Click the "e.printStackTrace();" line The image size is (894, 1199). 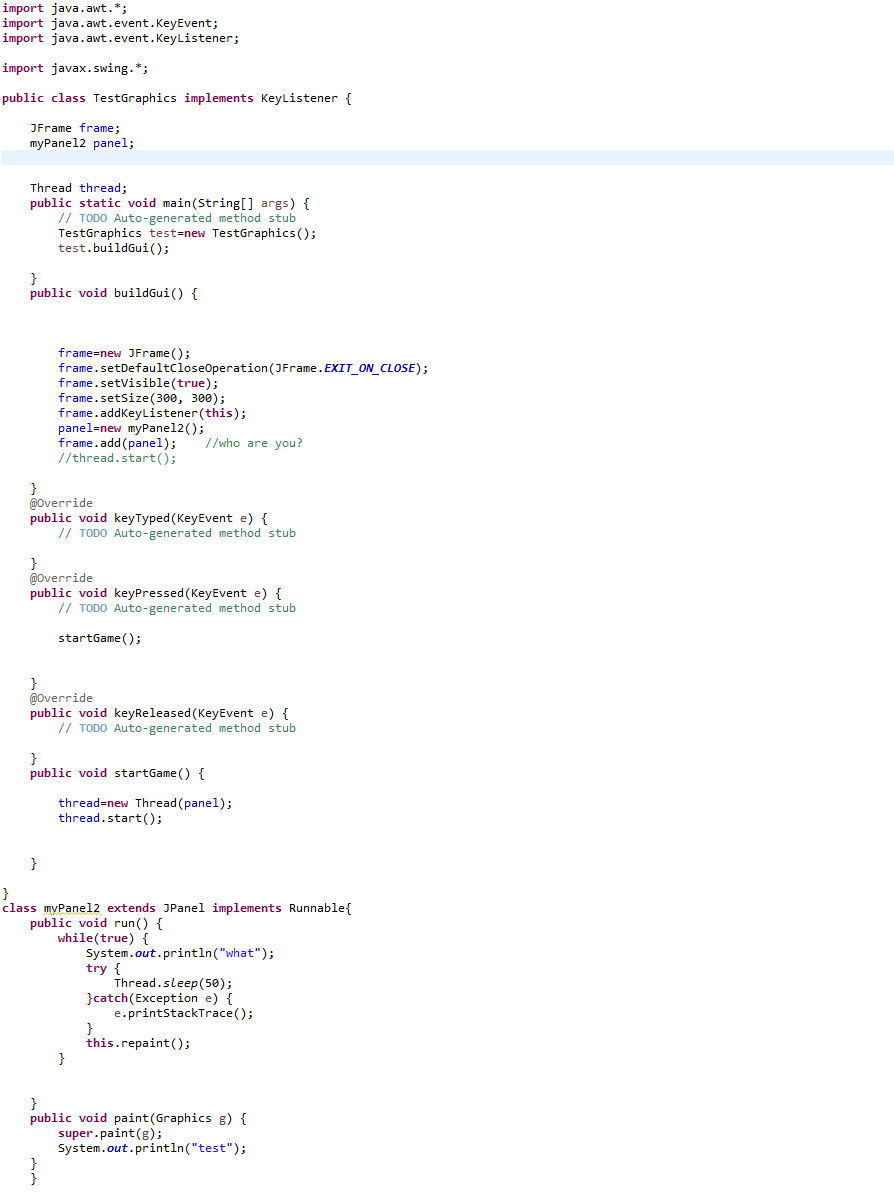(x=184, y=1013)
